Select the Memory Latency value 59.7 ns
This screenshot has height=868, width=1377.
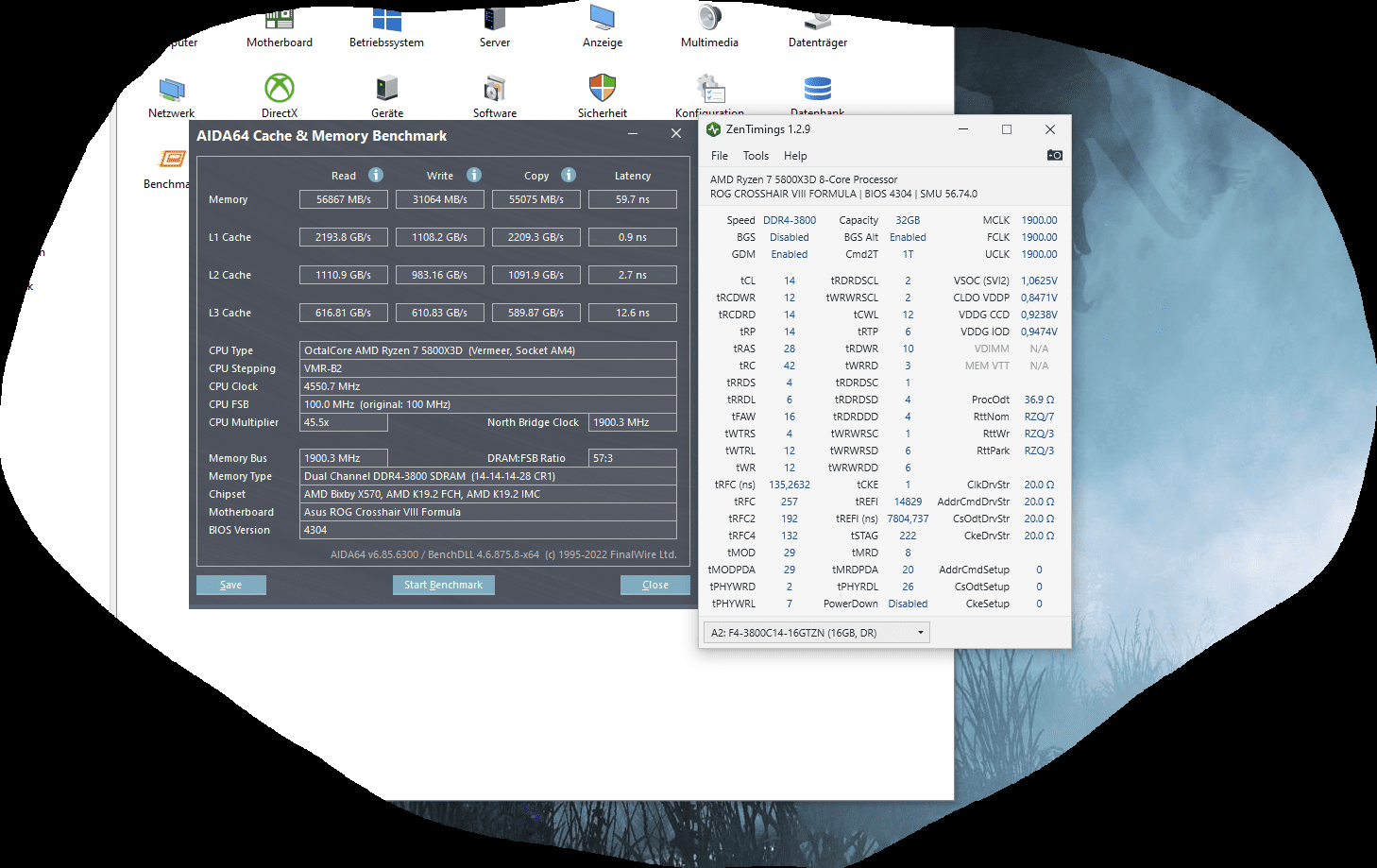point(633,199)
